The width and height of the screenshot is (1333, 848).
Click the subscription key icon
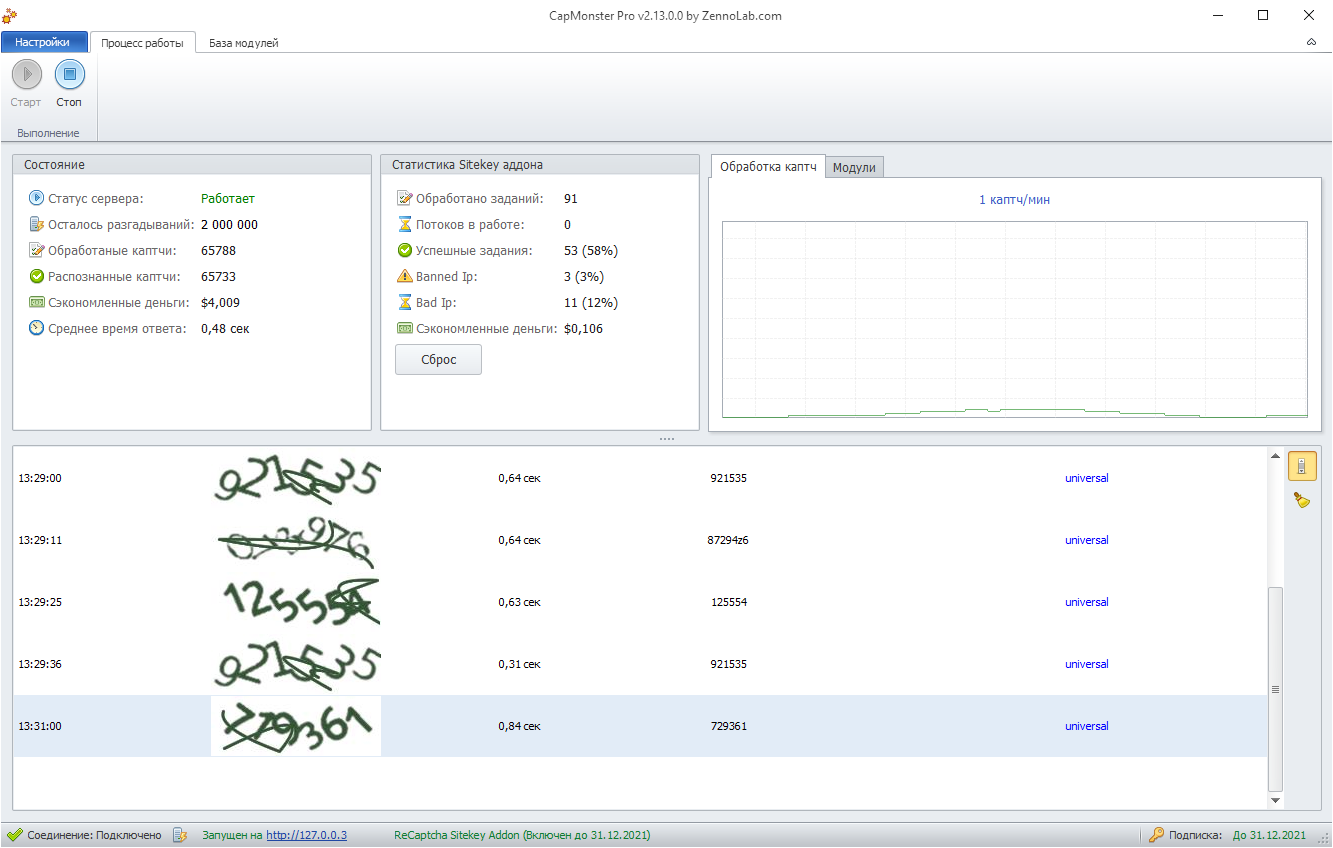click(x=1156, y=834)
